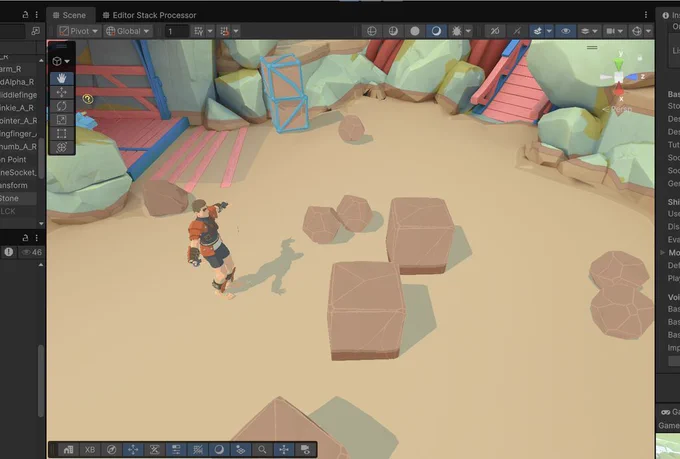This screenshot has height=459, width=680.
Task: Toggle Hierarchy panel lock icon
Action: click(x=25, y=15)
